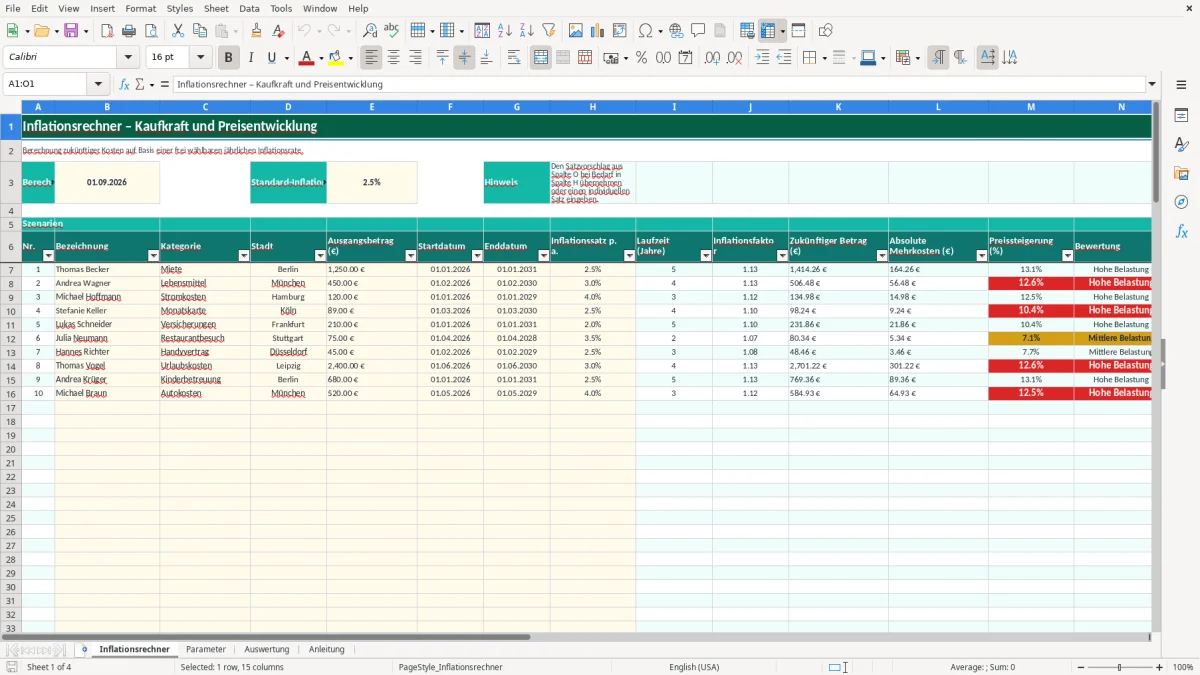1200x675 pixels.
Task: Open Print Preview
Action: [x=151, y=31]
